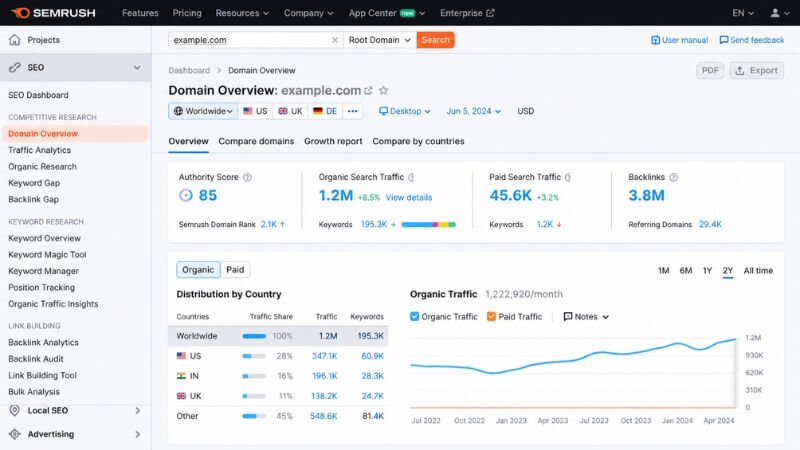Switch to the Growth report tab
800x450 pixels.
coord(333,141)
